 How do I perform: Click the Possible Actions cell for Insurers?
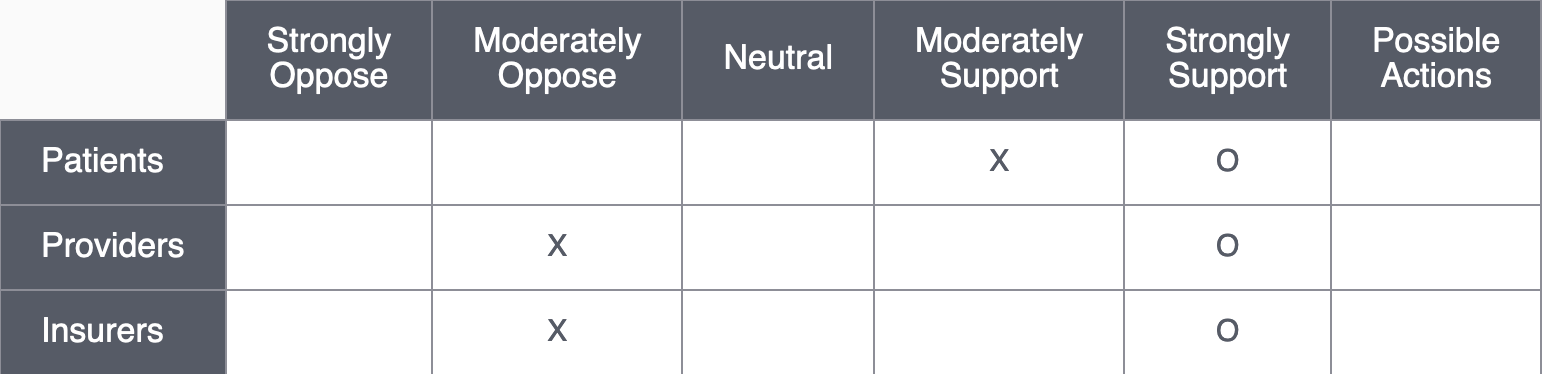coord(1436,332)
